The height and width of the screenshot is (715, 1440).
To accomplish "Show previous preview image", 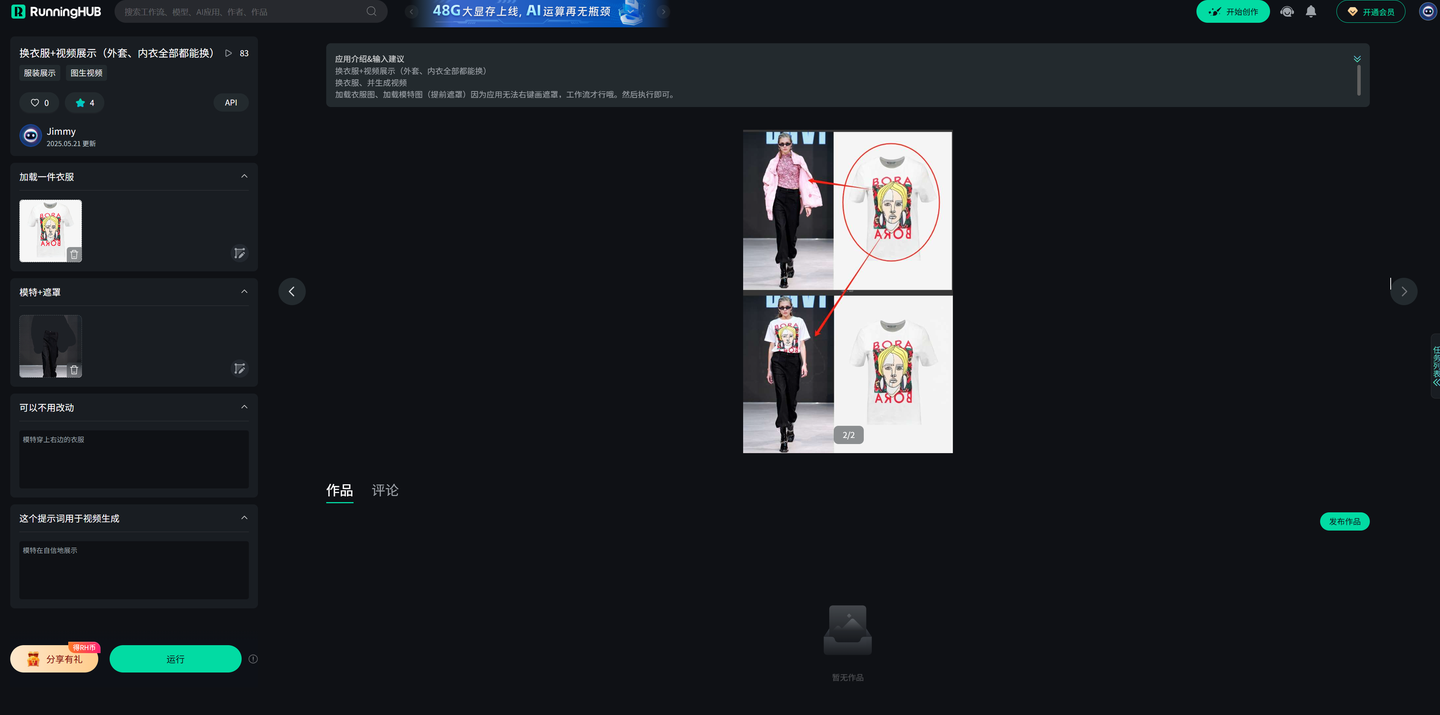I will [292, 291].
